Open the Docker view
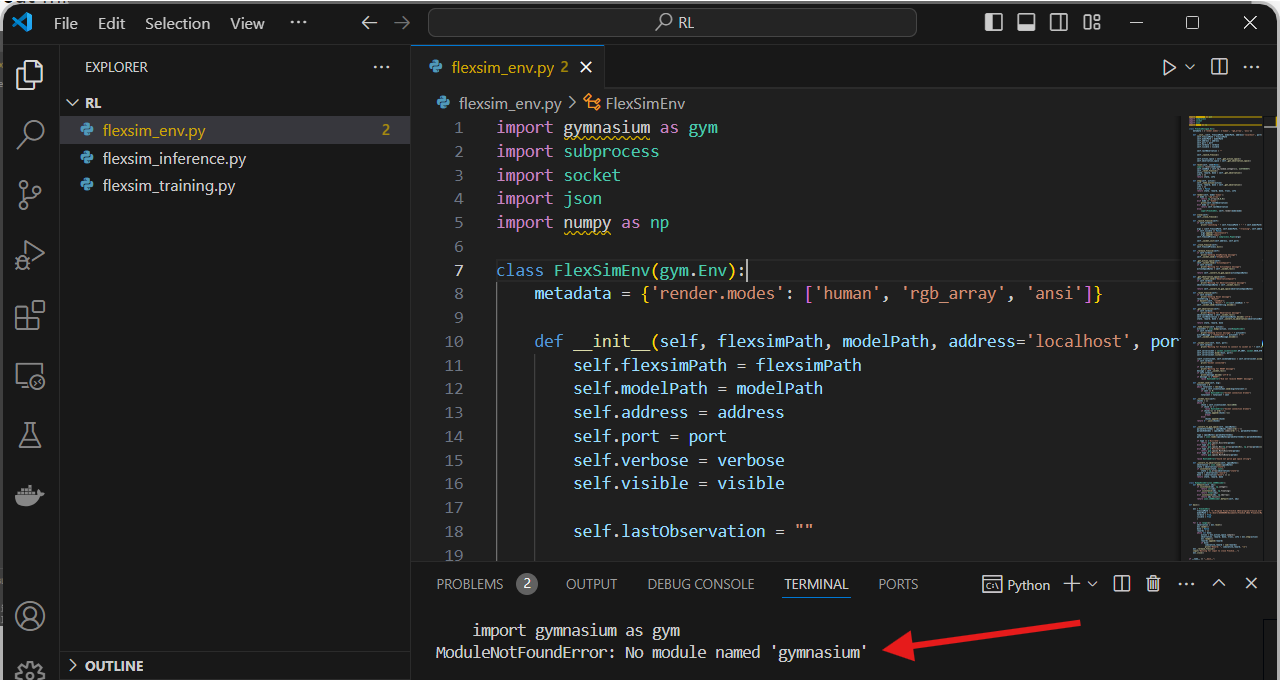 point(30,496)
